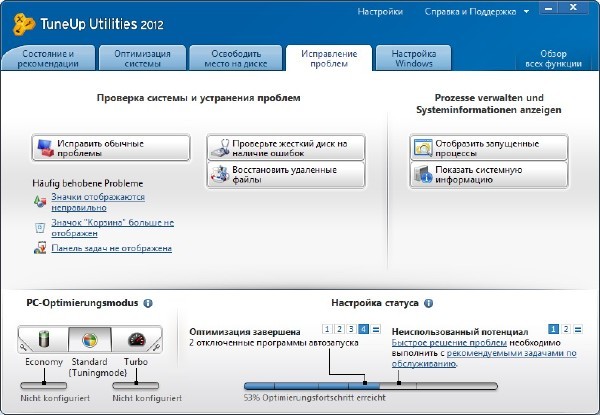Select page 4 of Оптимизация завершена
The height and width of the screenshot is (415, 600).
364,329
